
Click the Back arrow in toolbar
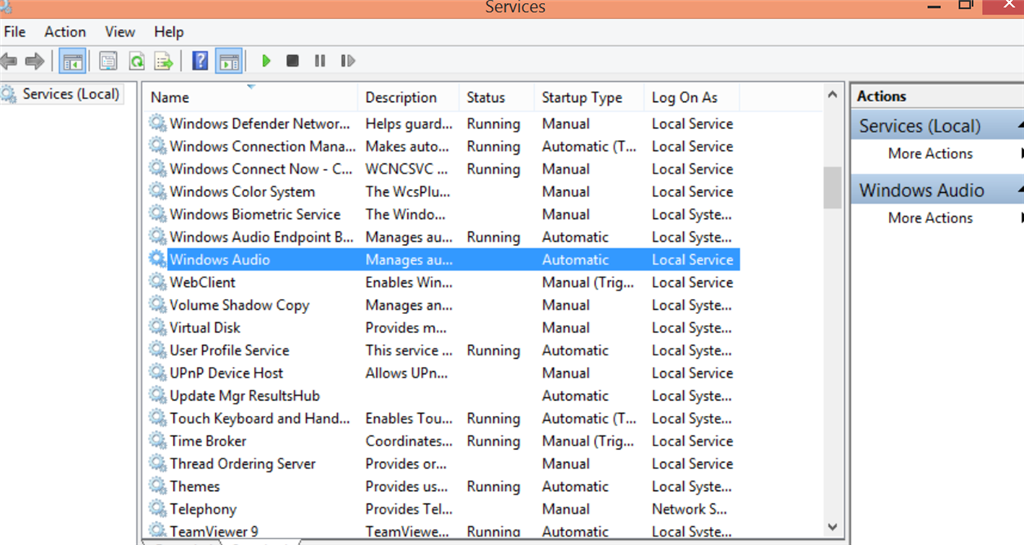(8, 61)
